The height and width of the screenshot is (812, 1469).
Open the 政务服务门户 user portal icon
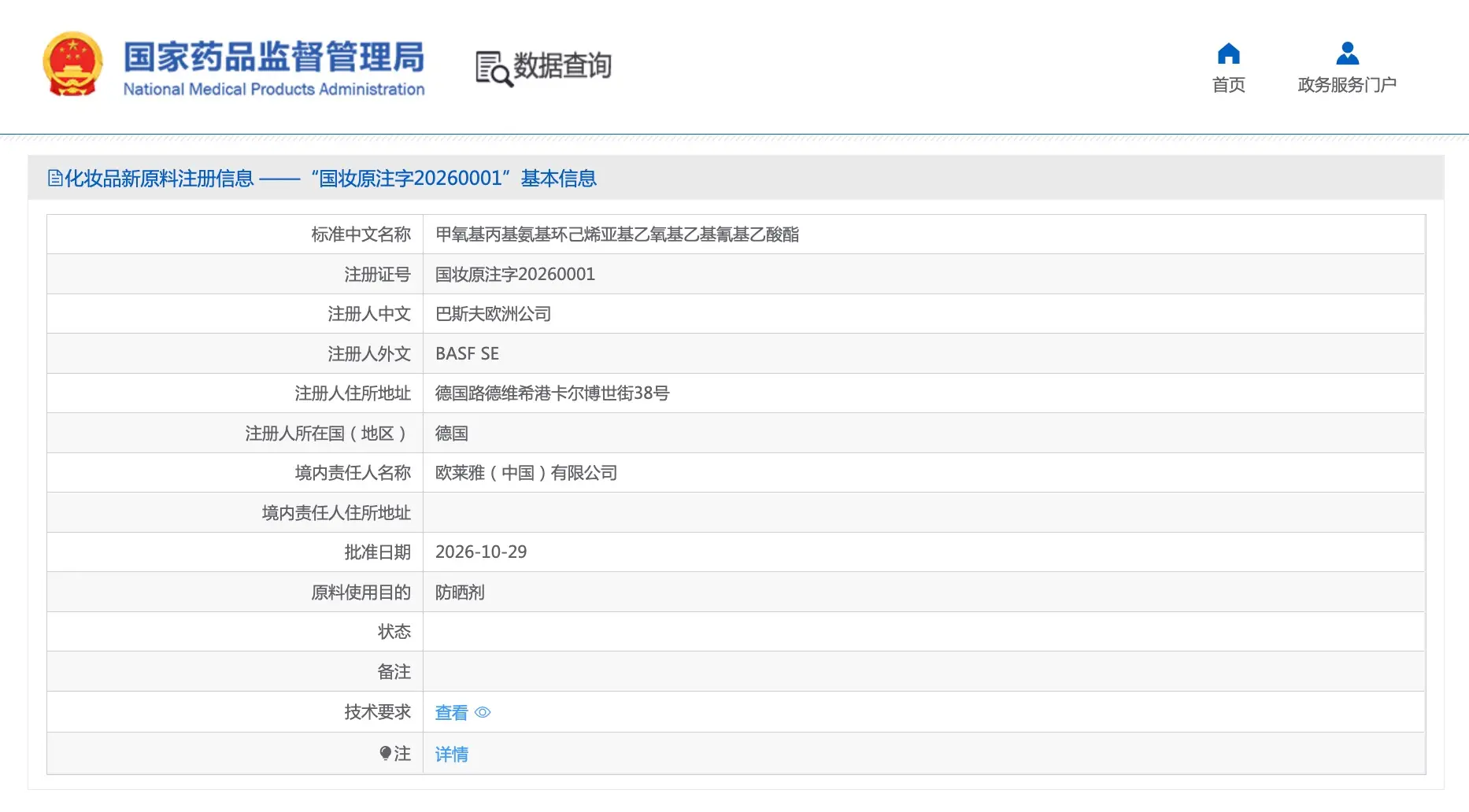click(1347, 54)
